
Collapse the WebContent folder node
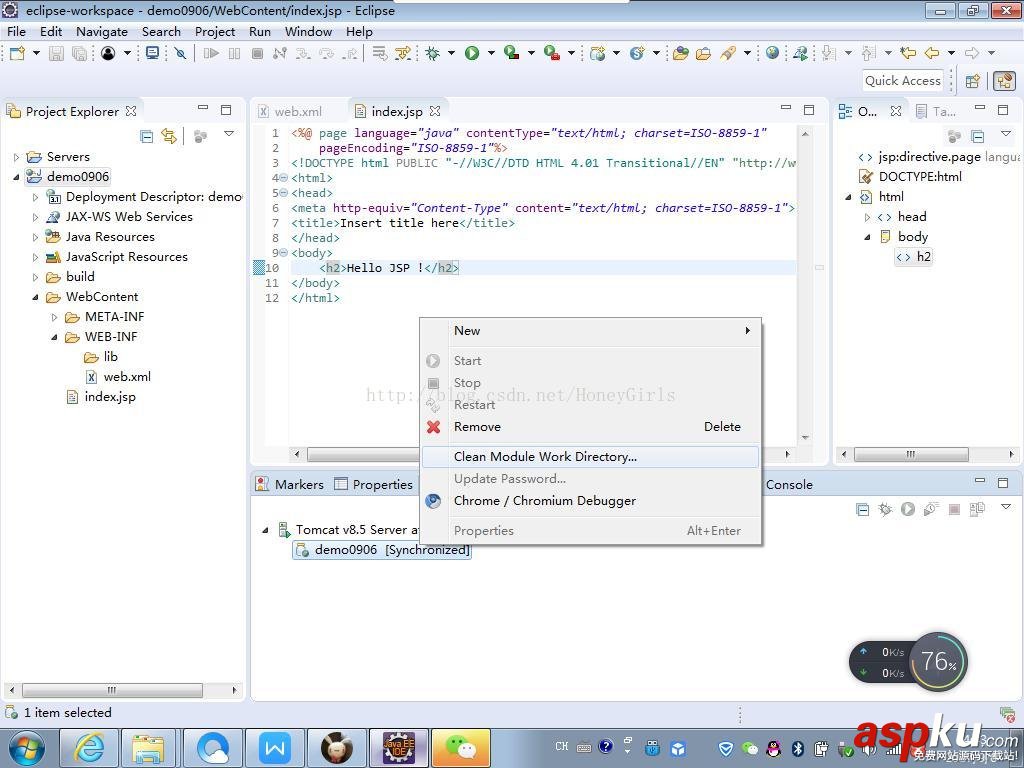[x=36, y=297]
